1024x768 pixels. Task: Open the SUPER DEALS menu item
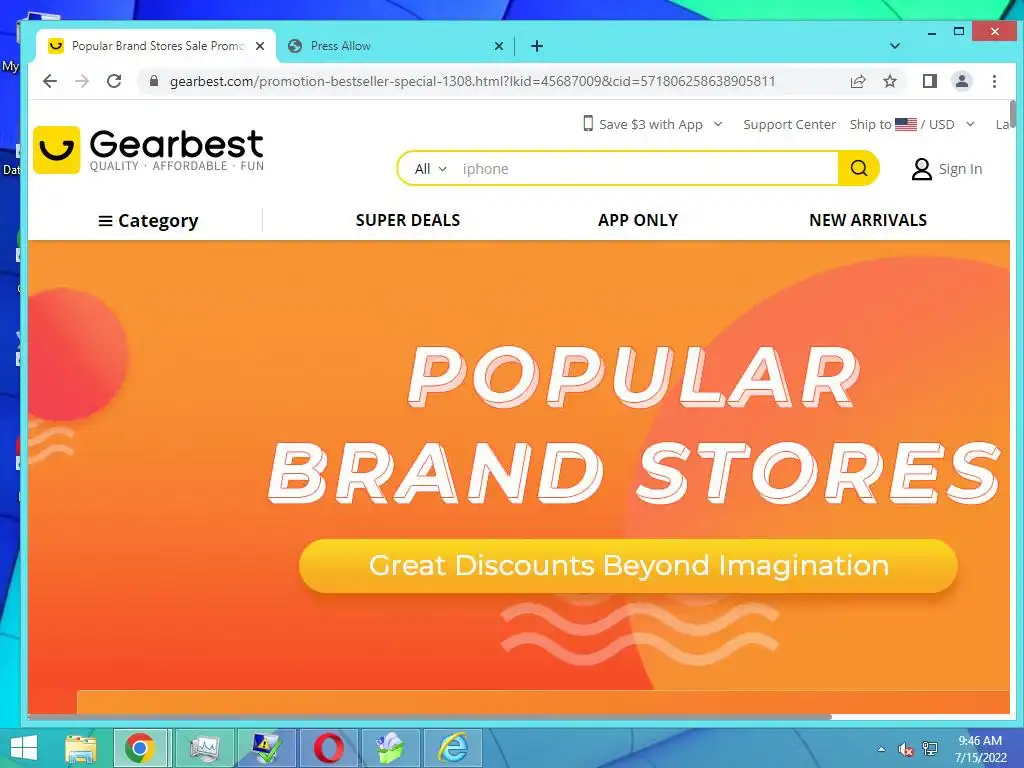[x=408, y=220]
